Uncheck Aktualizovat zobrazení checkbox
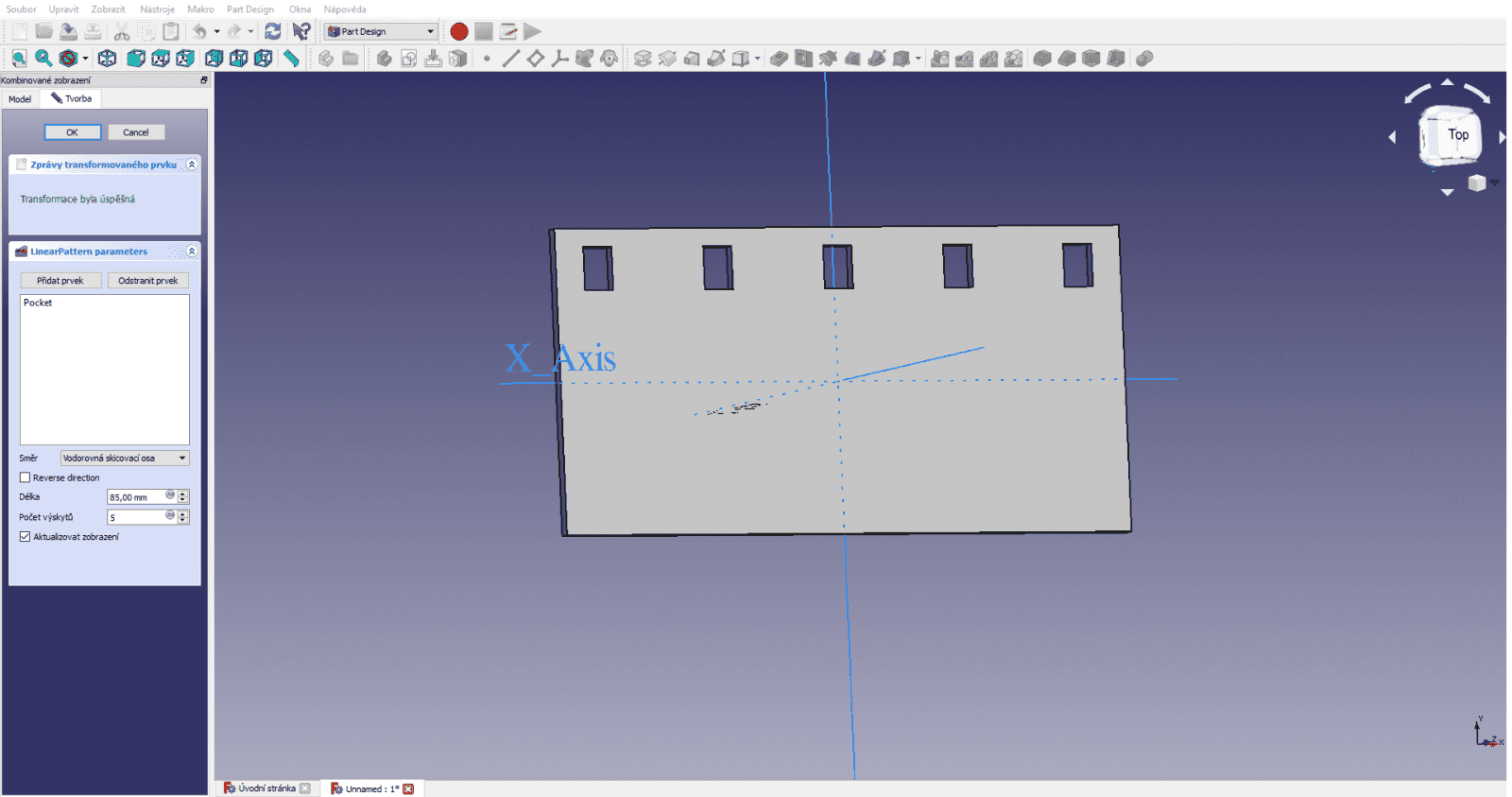 point(26,536)
